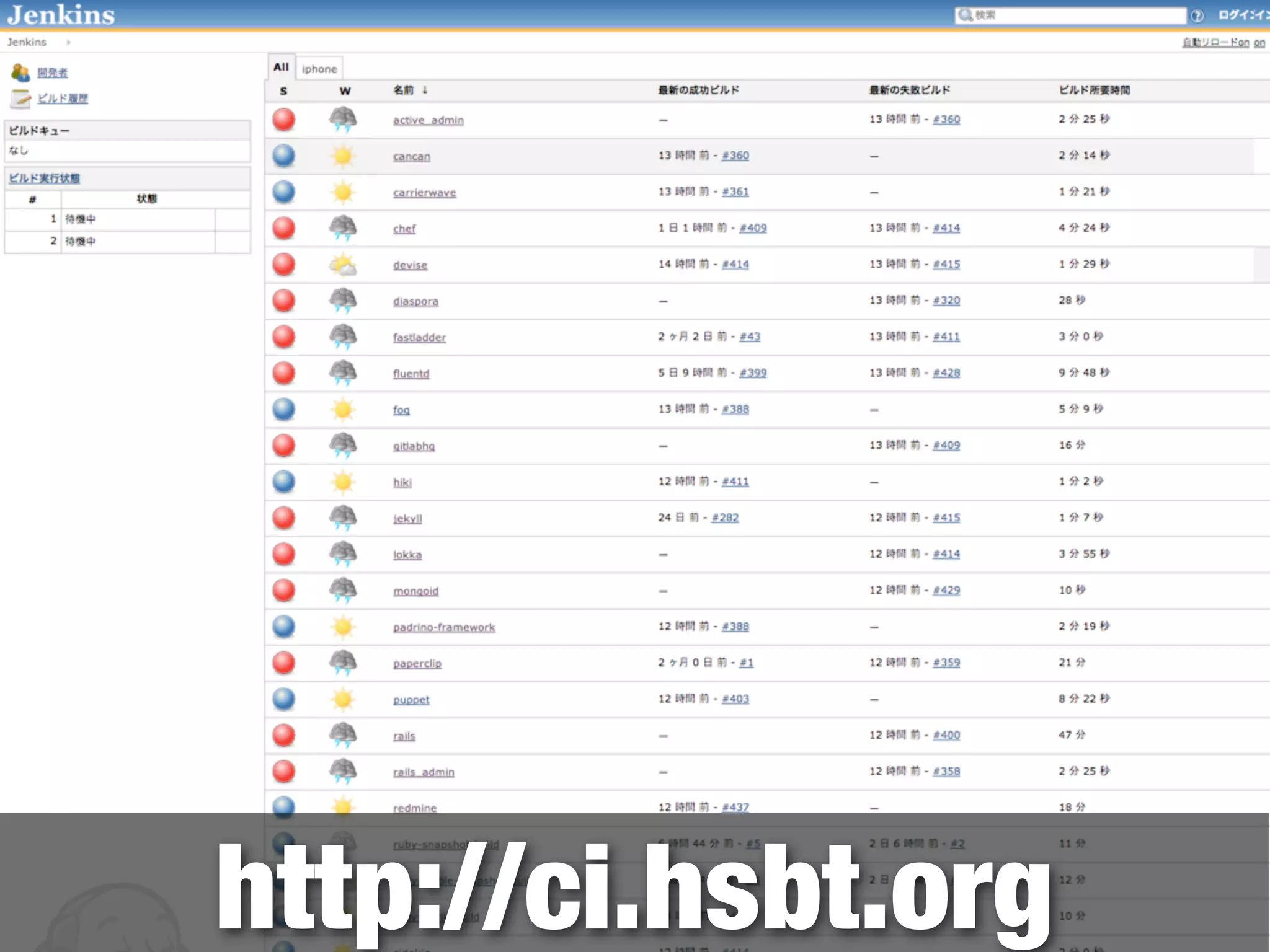
Task: Open the puppet job
Action: [x=411, y=700]
